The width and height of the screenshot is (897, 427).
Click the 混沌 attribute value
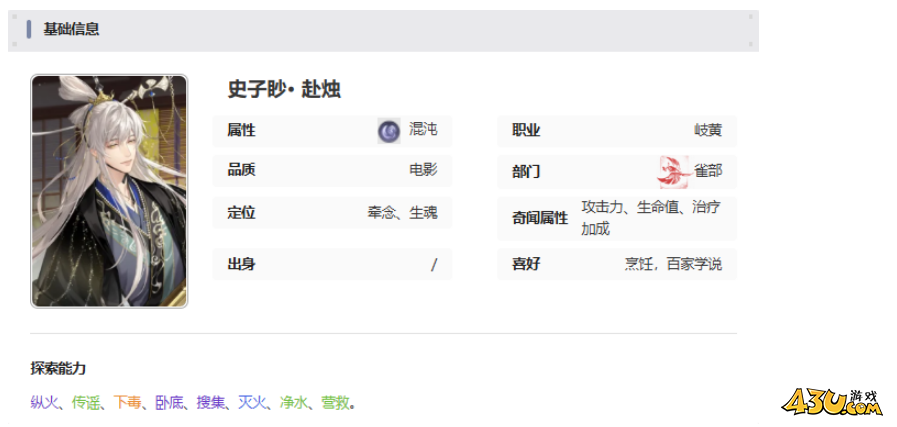point(423,129)
